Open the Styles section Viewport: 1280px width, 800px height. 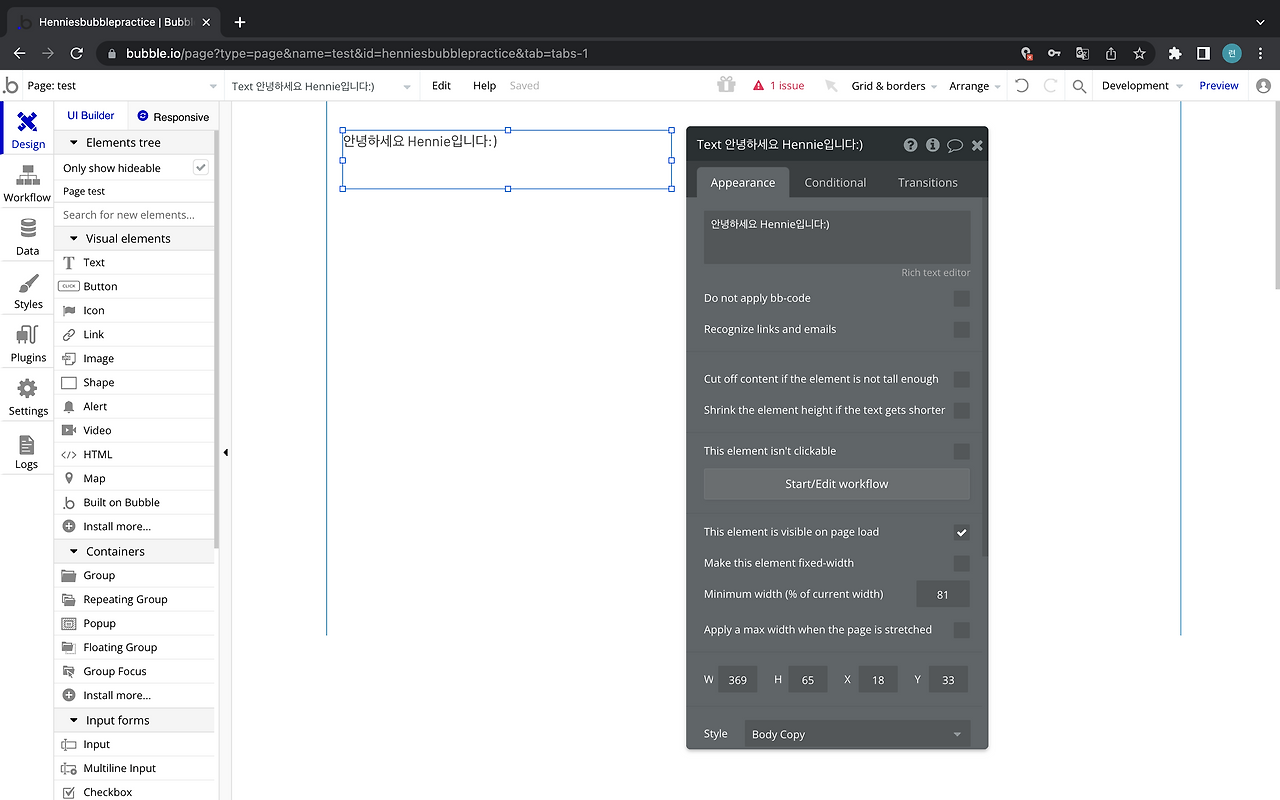[x=27, y=291]
